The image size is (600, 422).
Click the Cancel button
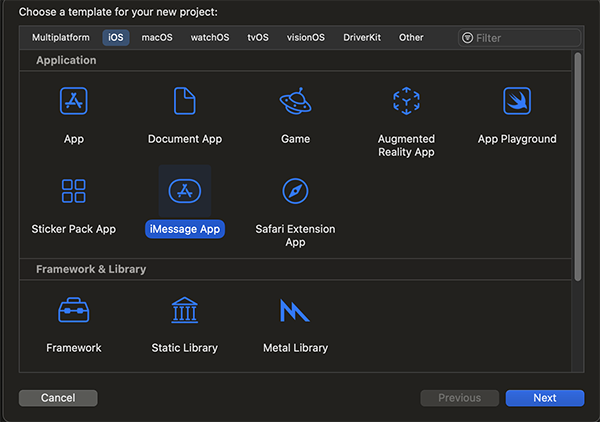click(58, 398)
